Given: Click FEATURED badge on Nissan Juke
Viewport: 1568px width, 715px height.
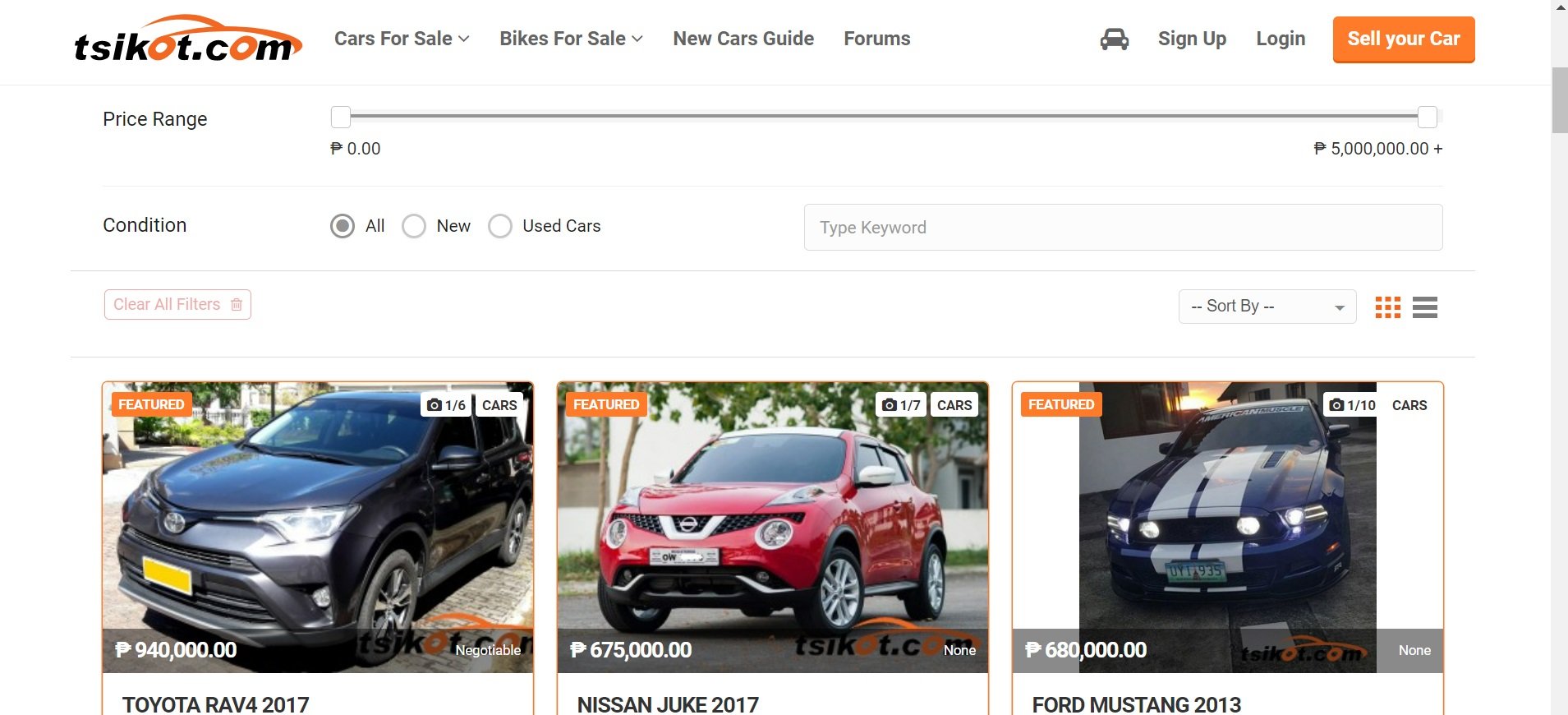Looking at the screenshot, I should [606, 404].
